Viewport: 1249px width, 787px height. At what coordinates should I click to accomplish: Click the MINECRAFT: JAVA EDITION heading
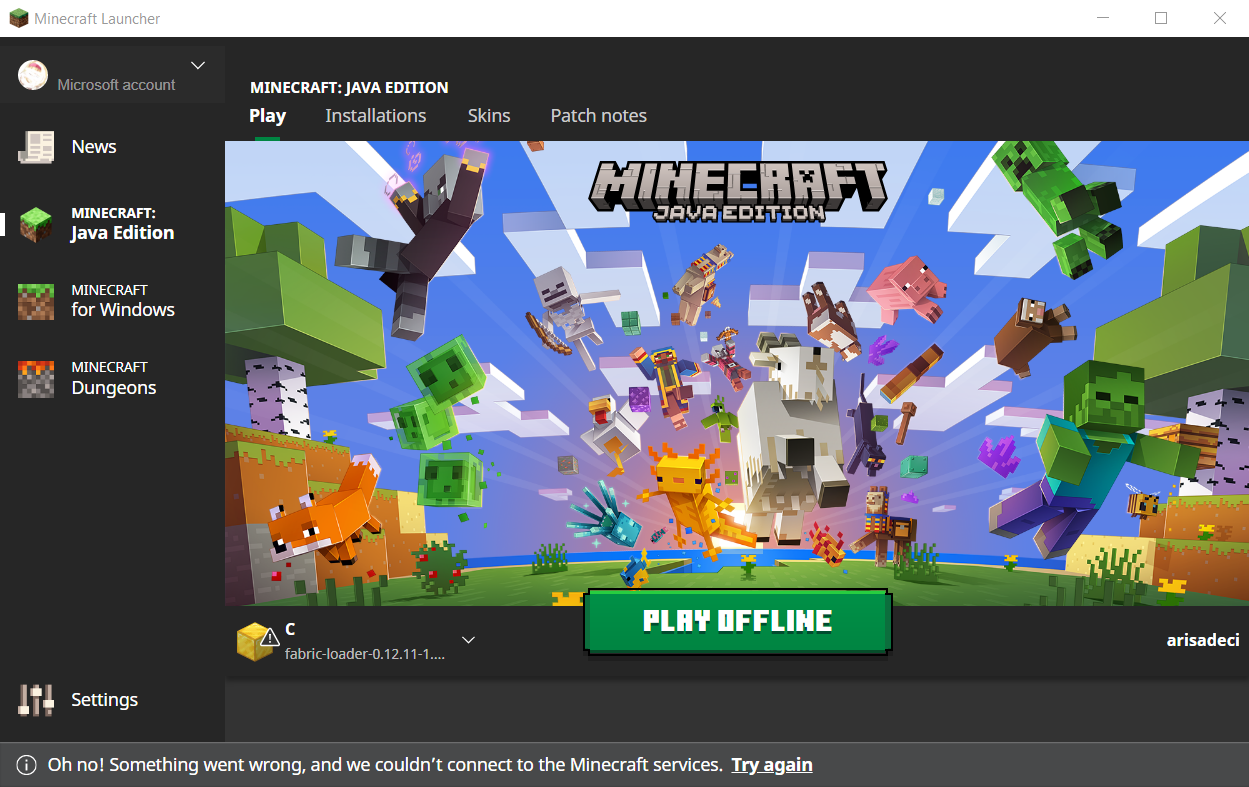[349, 88]
